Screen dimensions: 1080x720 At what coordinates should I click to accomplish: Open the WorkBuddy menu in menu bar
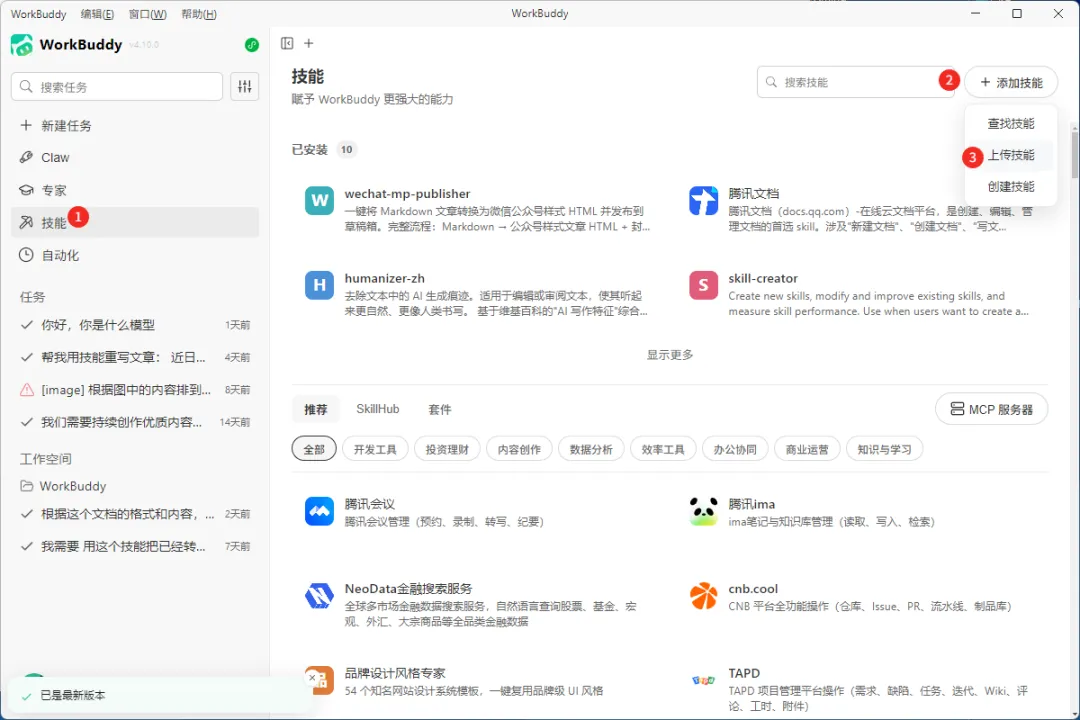[x=39, y=14]
